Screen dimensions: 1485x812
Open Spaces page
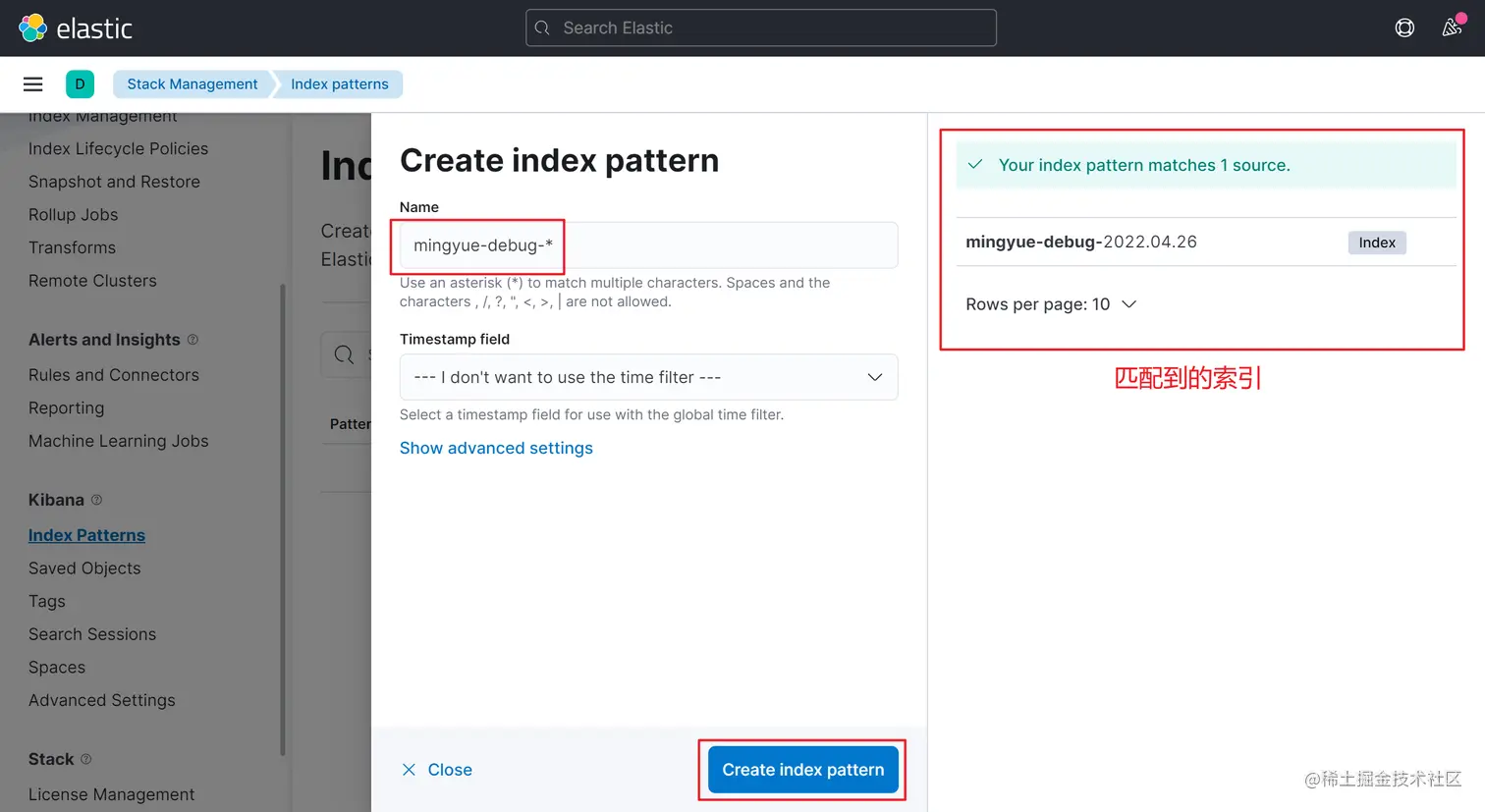(x=57, y=668)
